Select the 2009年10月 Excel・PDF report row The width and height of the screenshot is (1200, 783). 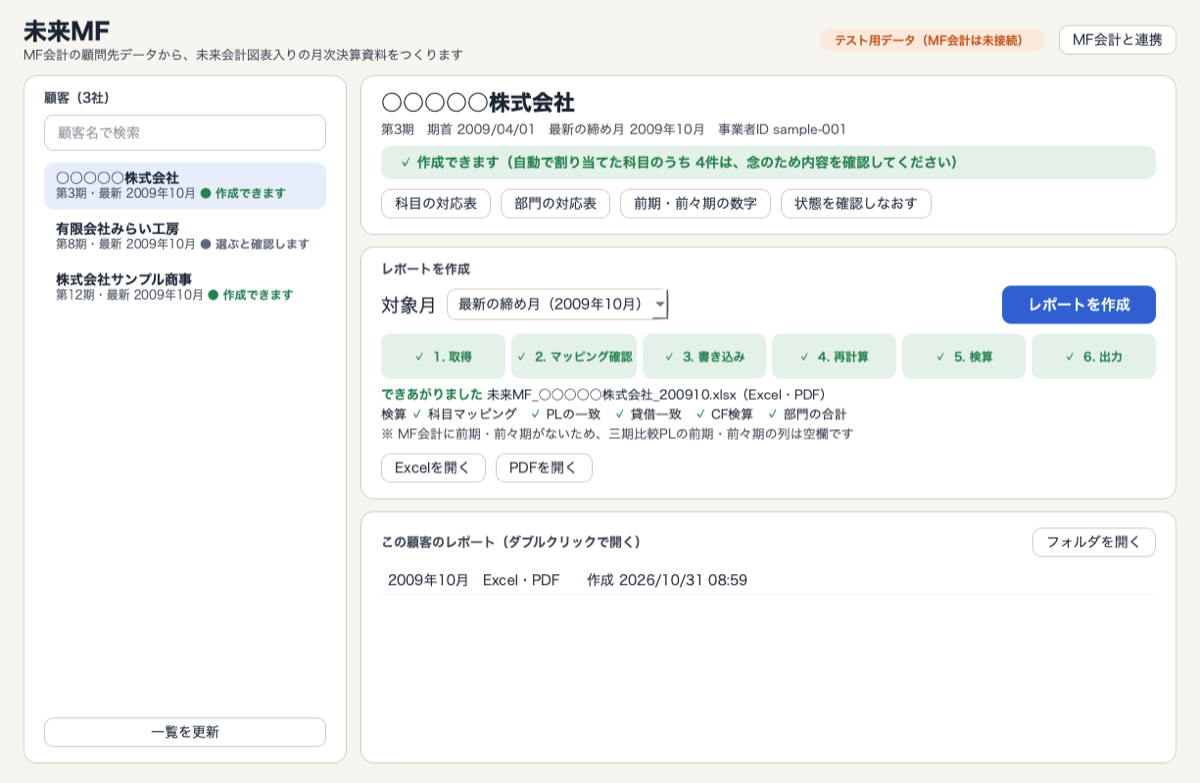click(x=768, y=580)
